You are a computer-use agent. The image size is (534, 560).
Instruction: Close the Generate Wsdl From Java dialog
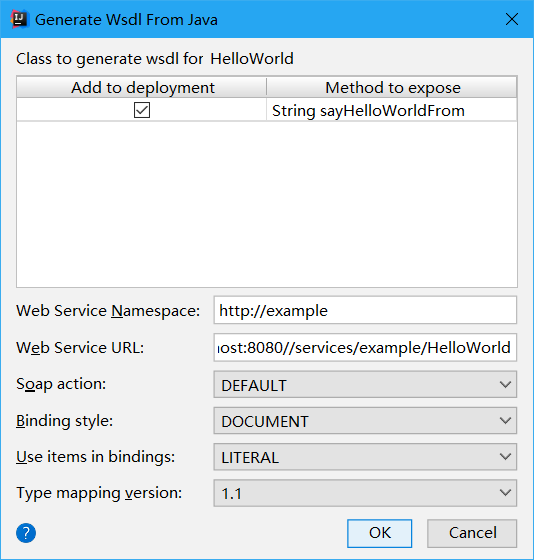coord(512,19)
